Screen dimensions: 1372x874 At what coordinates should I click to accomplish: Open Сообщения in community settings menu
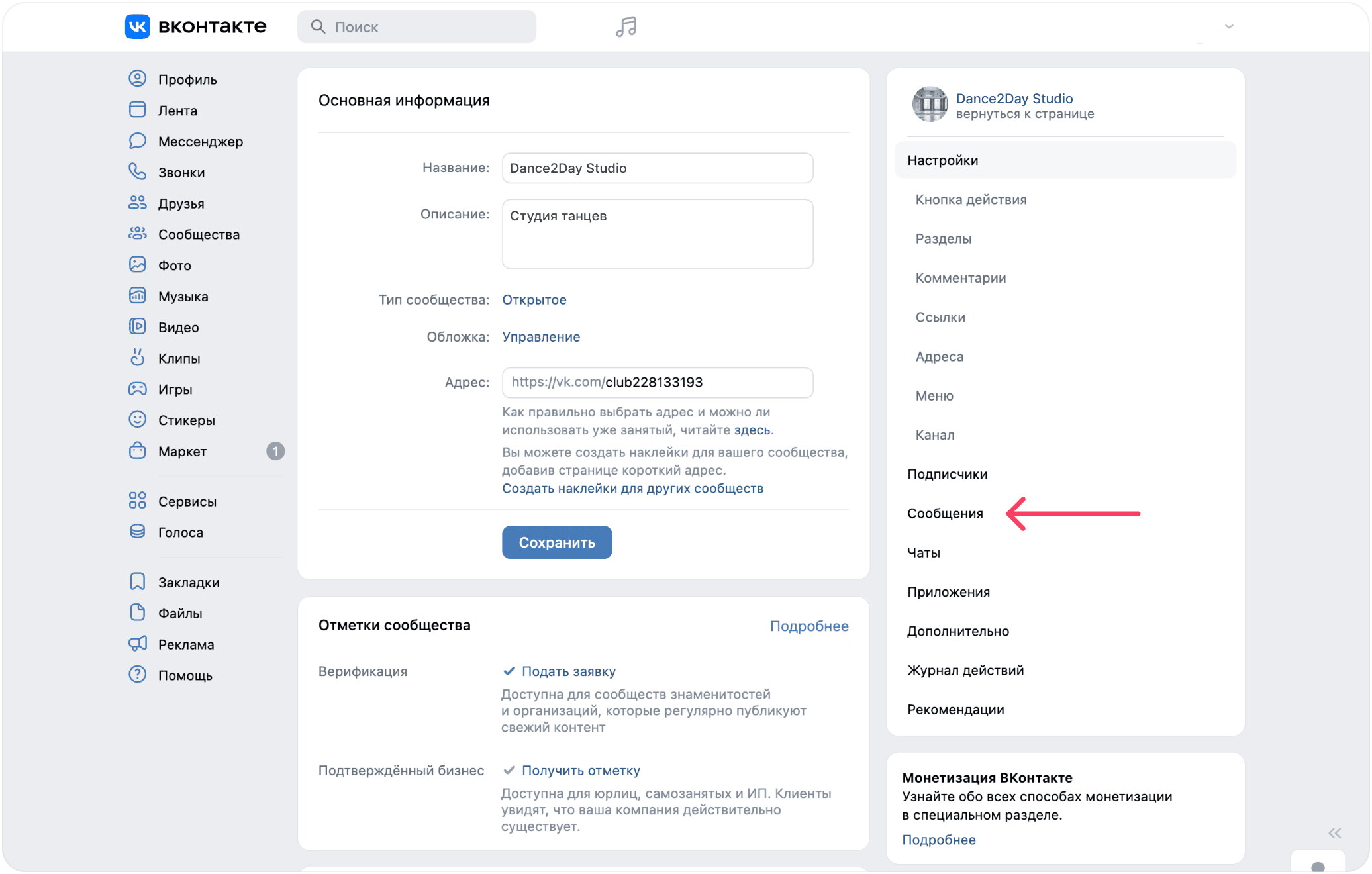tap(945, 513)
